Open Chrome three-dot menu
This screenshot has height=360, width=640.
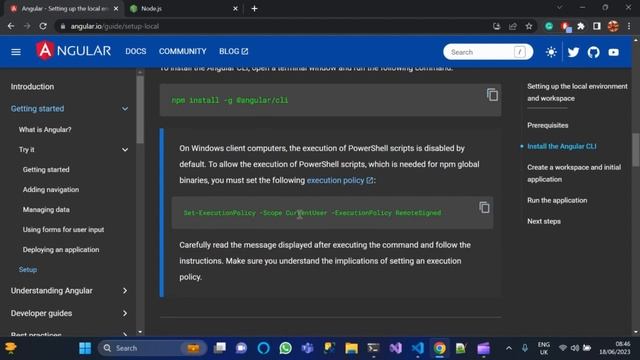pyautogui.click(x=629, y=27)
